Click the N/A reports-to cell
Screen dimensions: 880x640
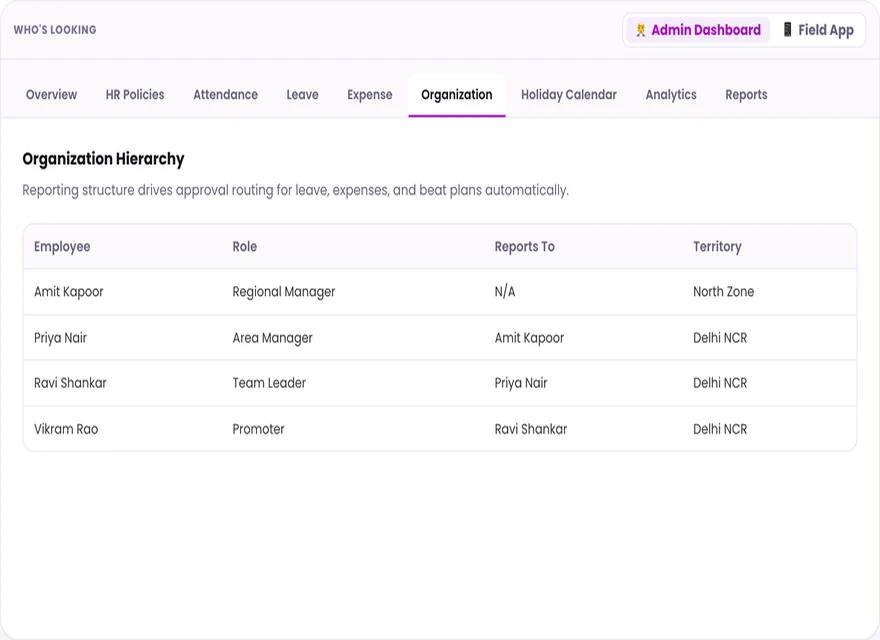[505, 292]
